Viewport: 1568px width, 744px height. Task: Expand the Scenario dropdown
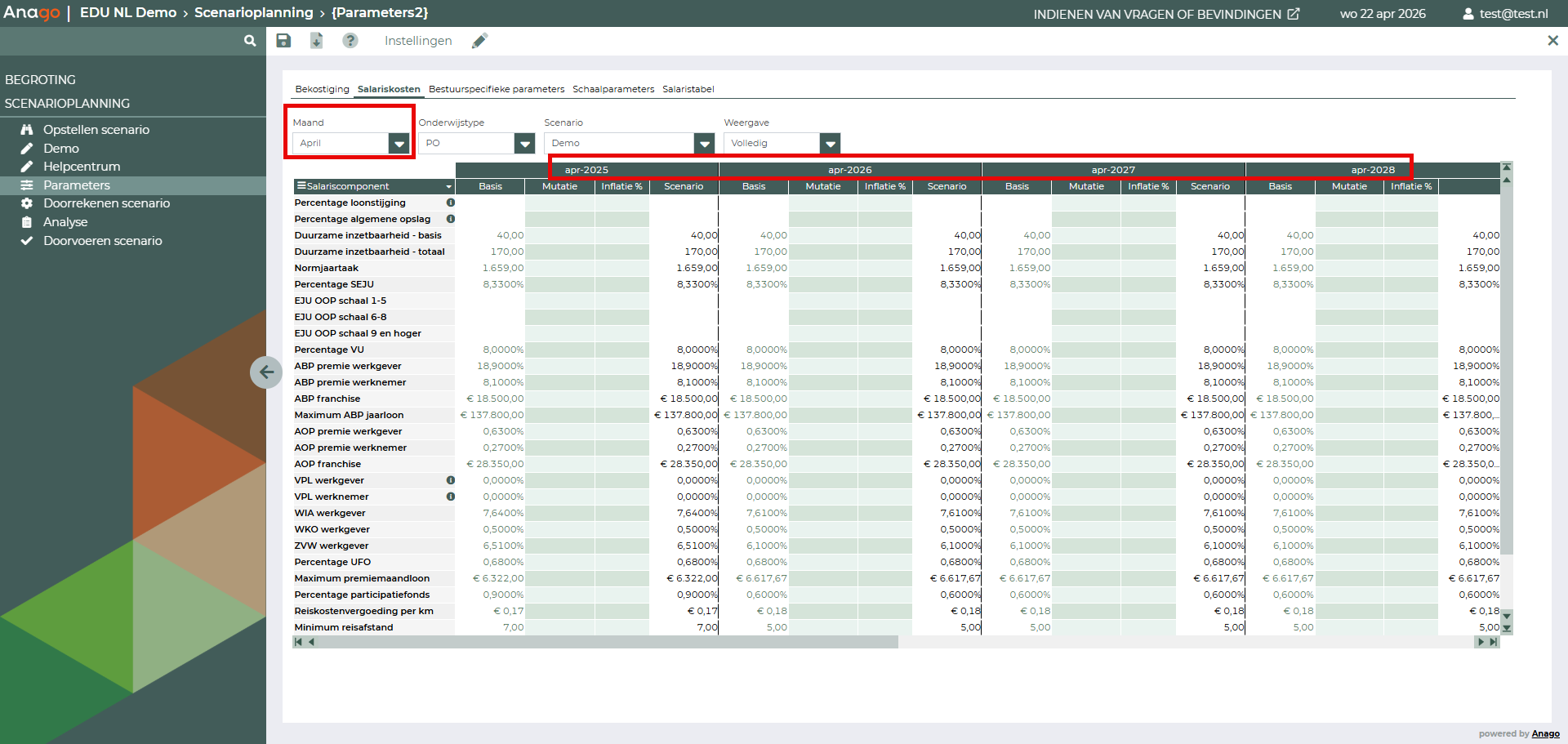click(x=704, y=144)
